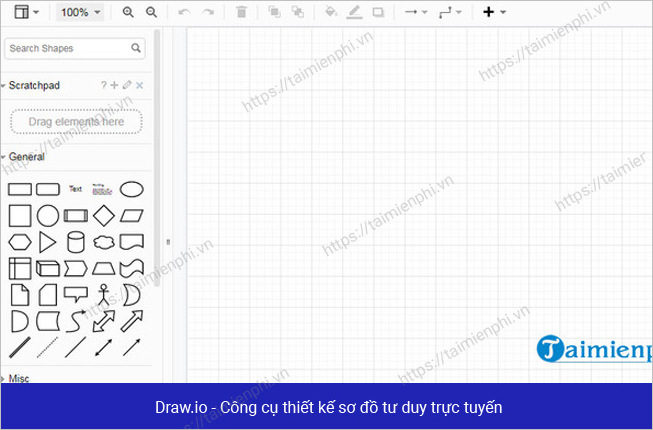Open the connection arrow style dropdown
Image resolution: width=653 pixels, height=430 pixels.
point(416,12)
